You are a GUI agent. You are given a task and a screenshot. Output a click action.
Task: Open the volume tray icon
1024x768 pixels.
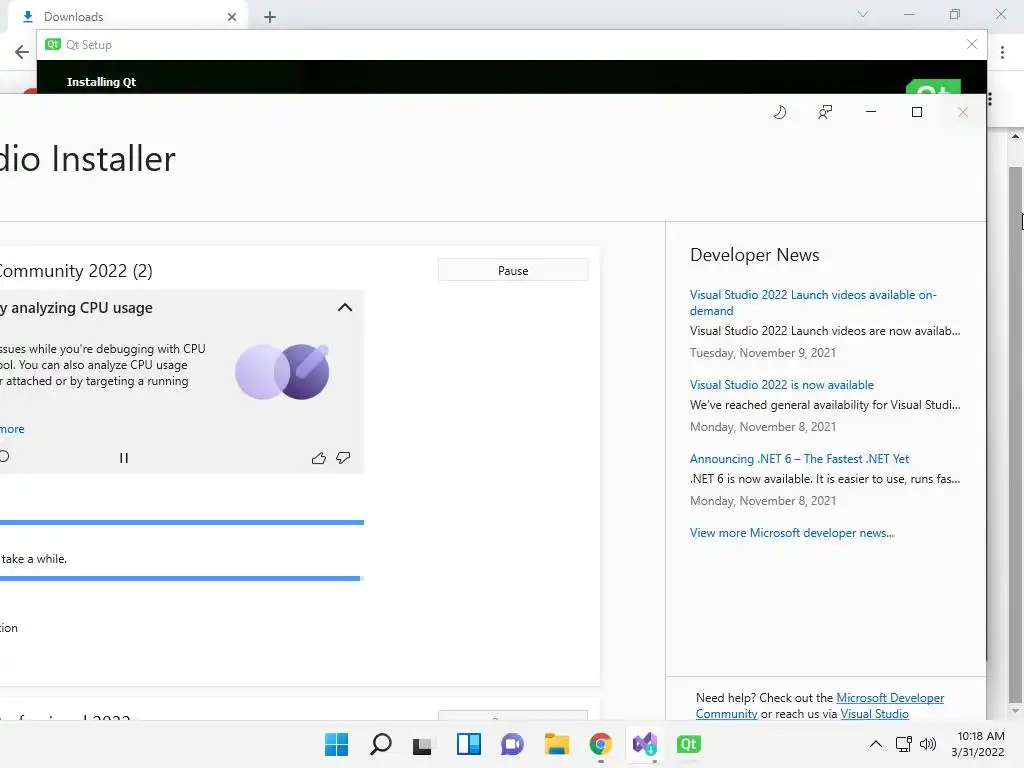click(x=927, y=744)
